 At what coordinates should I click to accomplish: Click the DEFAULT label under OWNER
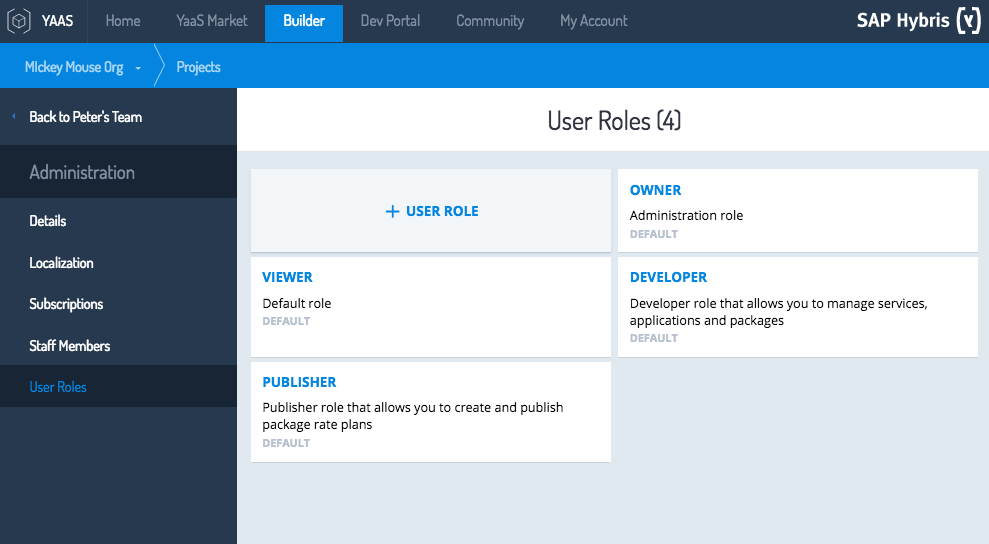653,234
